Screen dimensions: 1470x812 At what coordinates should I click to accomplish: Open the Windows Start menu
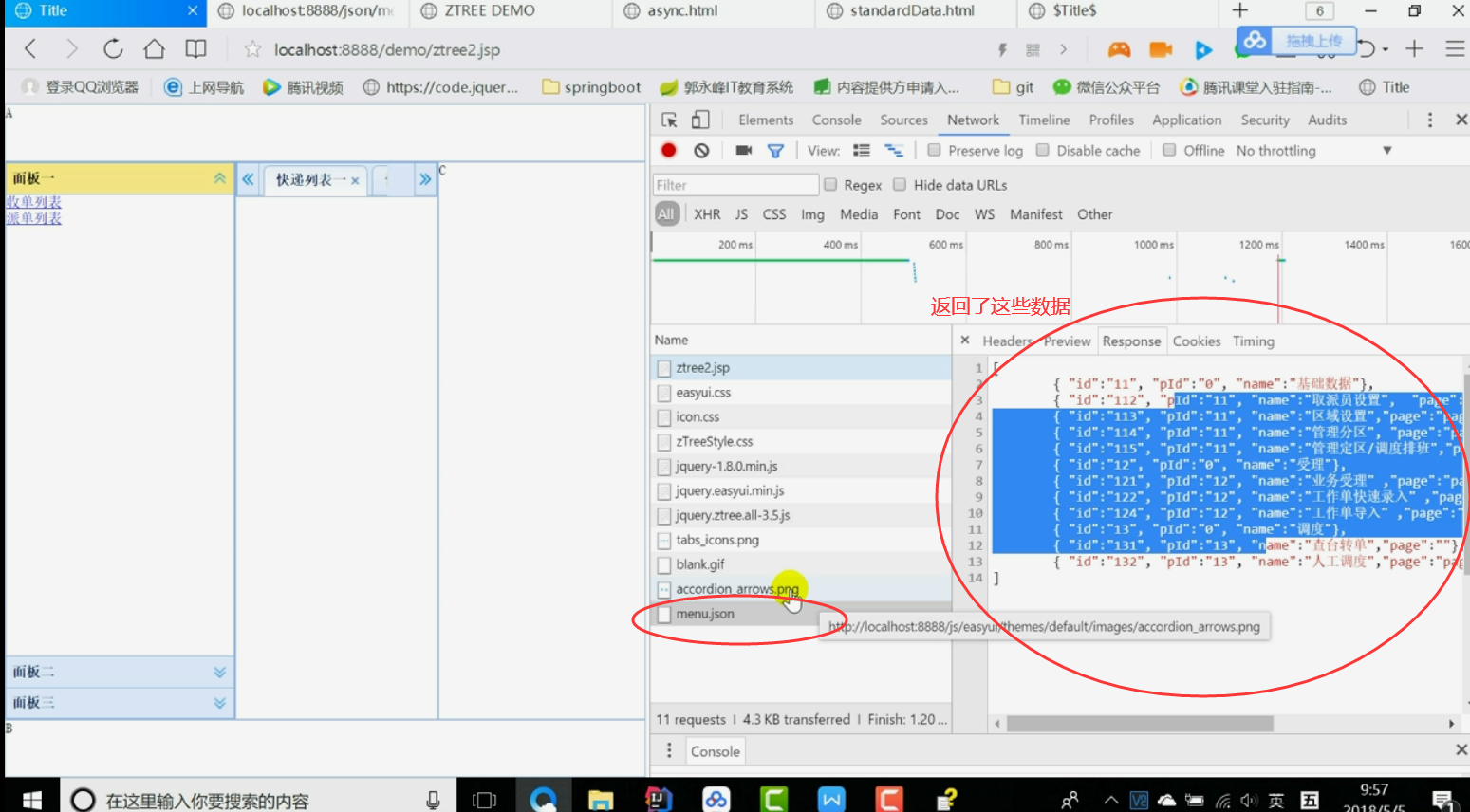[30, 800]
